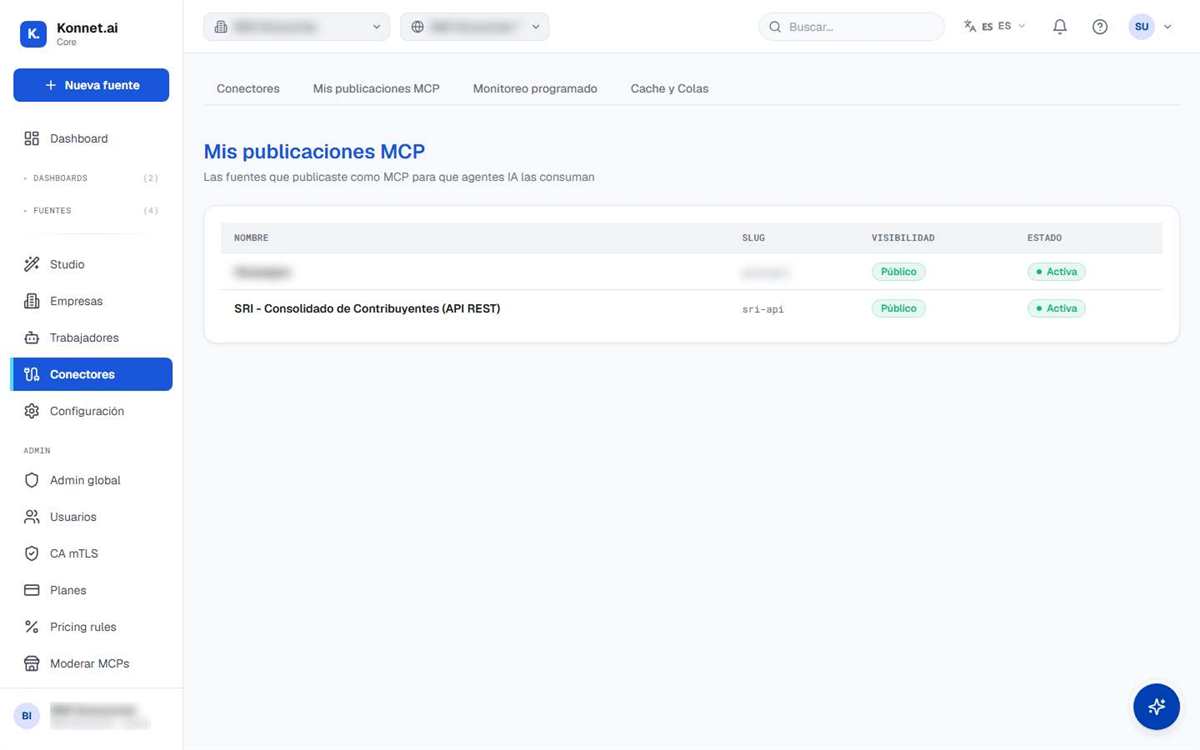This screenshot has width=1200, height=750.
Task: Click Activa badge in the SRI row
Action: [1056, 309]
